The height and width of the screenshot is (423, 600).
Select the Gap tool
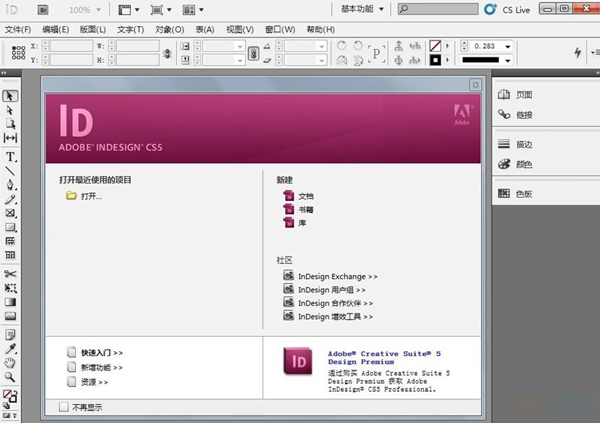point(10,138)
